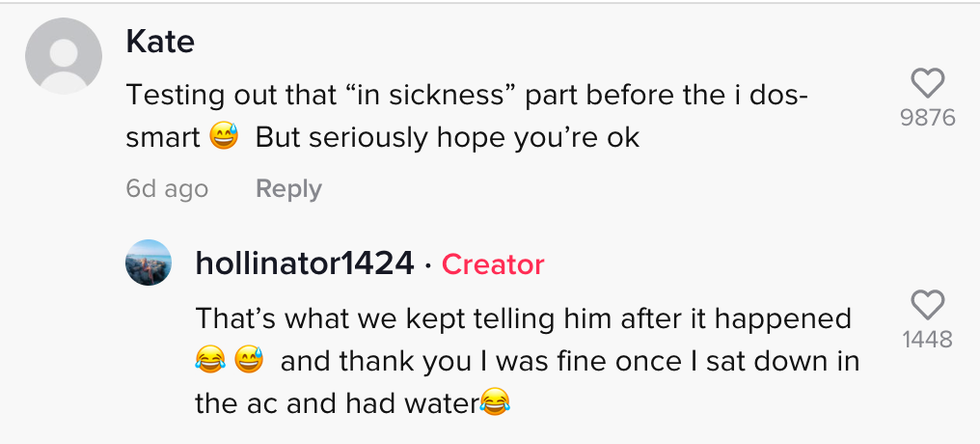Click the sweat-smile emoji in creator's reply
This screenshot has height=444, width=980.
[248, 361]
